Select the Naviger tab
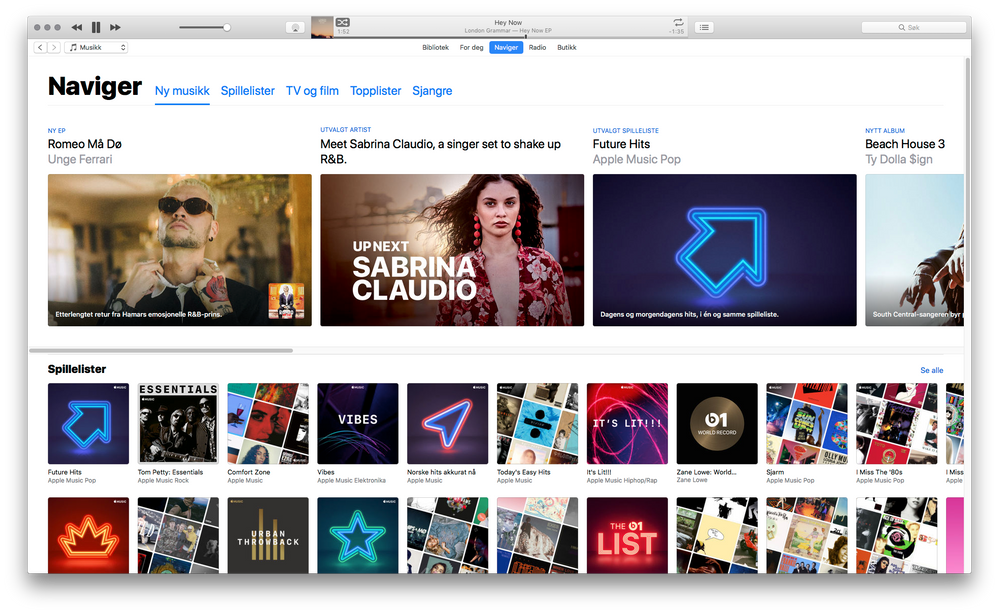Screen dimensions: 1000x614 506,47
